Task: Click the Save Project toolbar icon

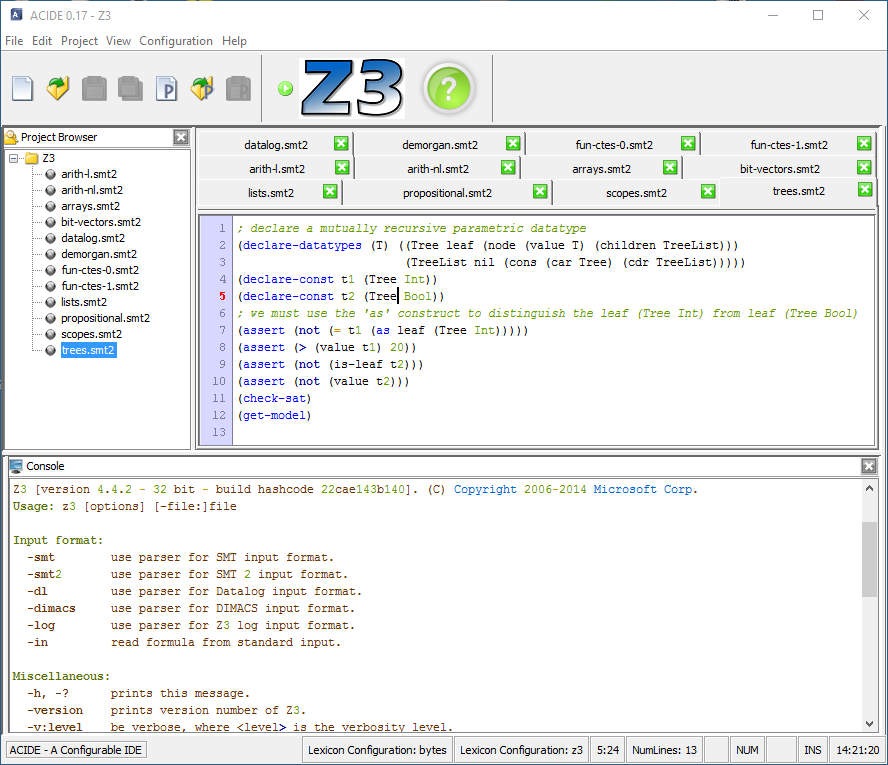Action: [238, 89]
